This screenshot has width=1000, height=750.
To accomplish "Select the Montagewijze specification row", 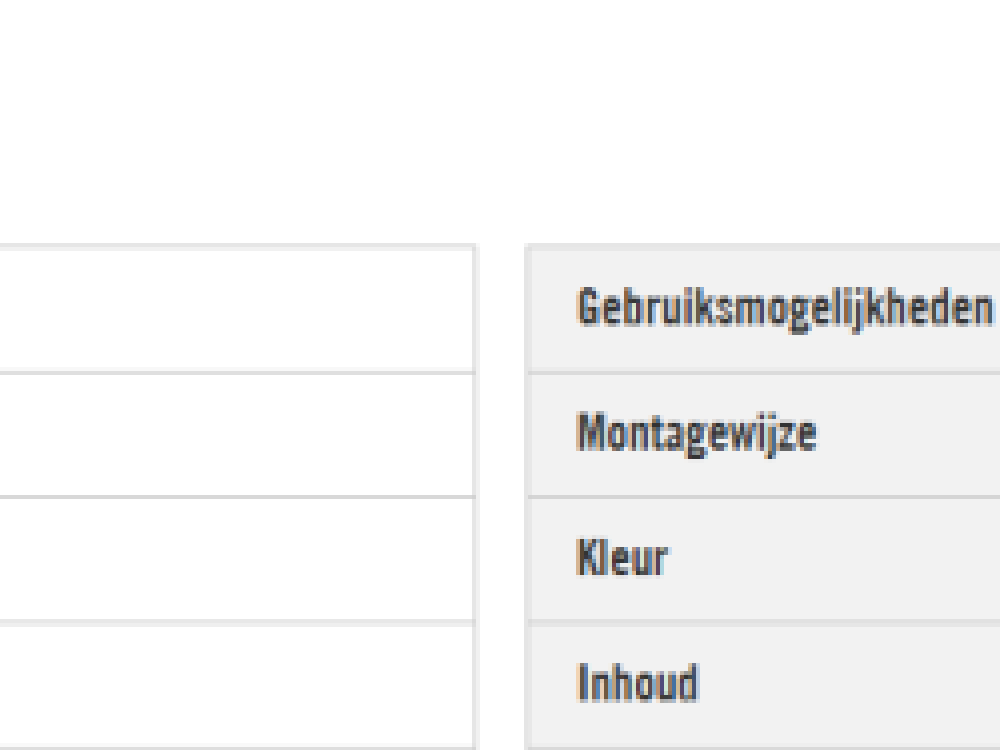I will pyautogui.click(x=760, y=434).
